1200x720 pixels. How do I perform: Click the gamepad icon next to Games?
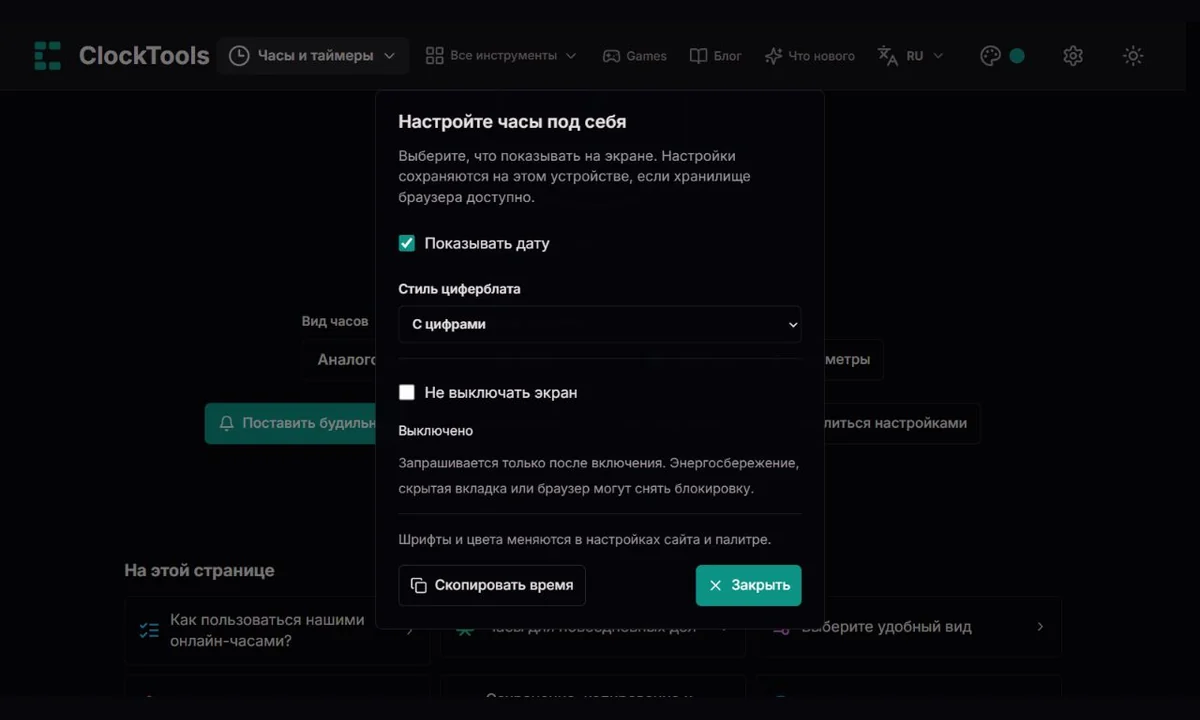[610, 56]
